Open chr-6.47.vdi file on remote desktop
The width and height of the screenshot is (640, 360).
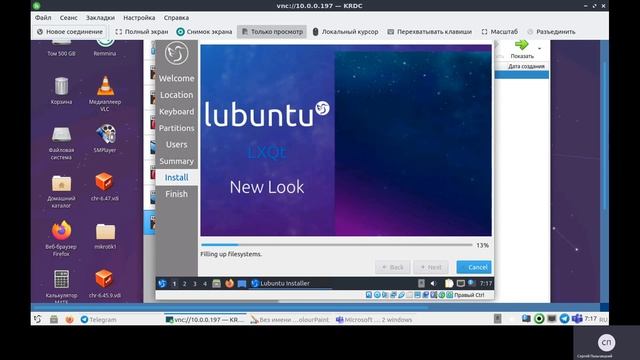click(105, 187)
